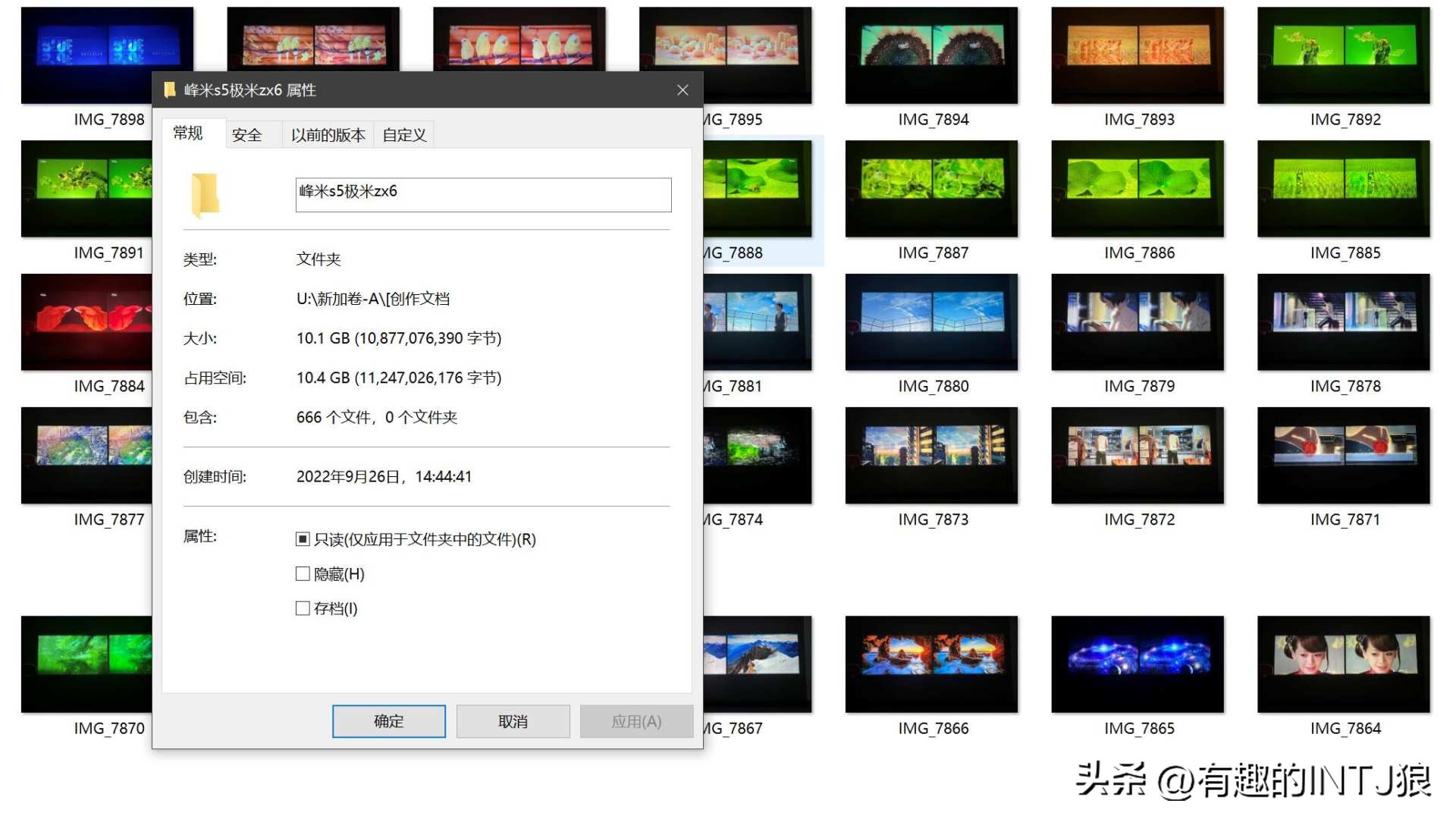This screenshot has width=1456, height=822.
Task: Open the 以前的版本 tab
Action: [328, 135]
